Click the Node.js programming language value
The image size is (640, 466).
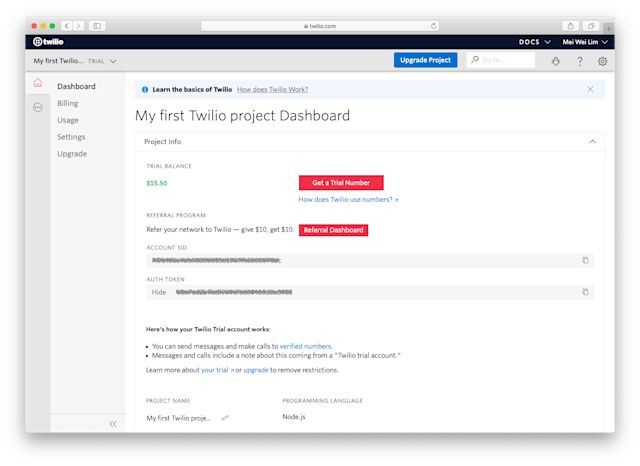click(294, 417)
